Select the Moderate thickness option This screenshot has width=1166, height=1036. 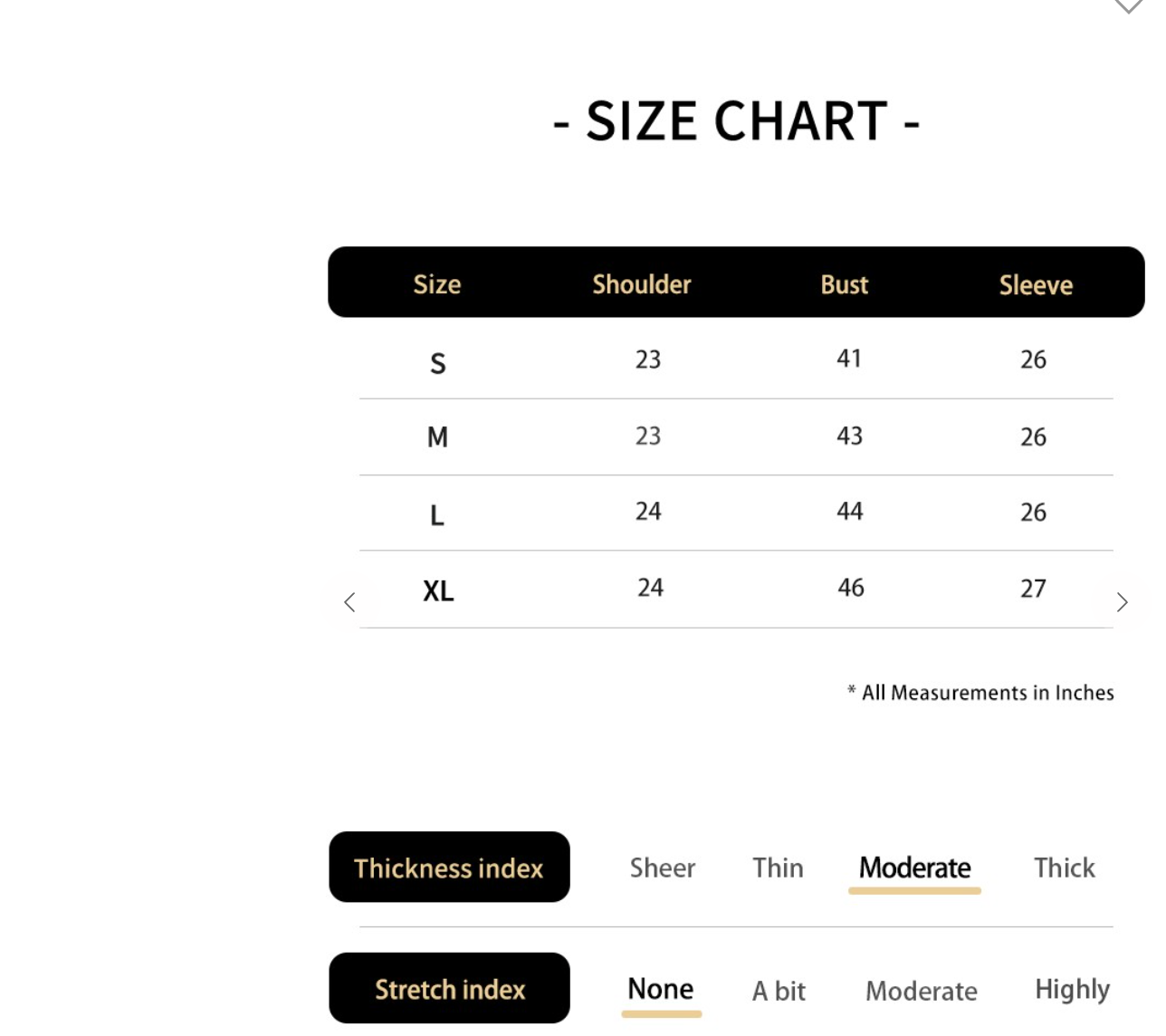pos(914,868)
